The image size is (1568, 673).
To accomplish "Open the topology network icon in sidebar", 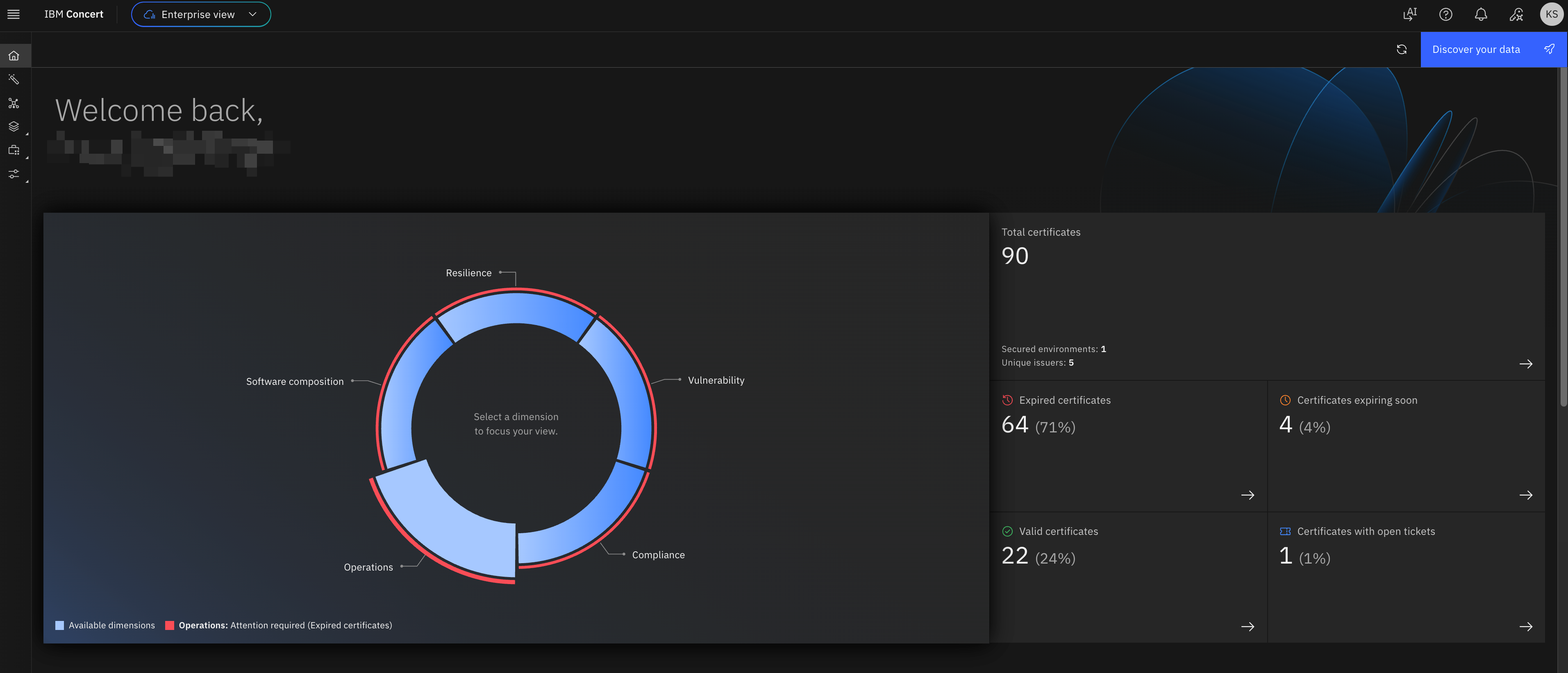I will (x=14, y=103).
